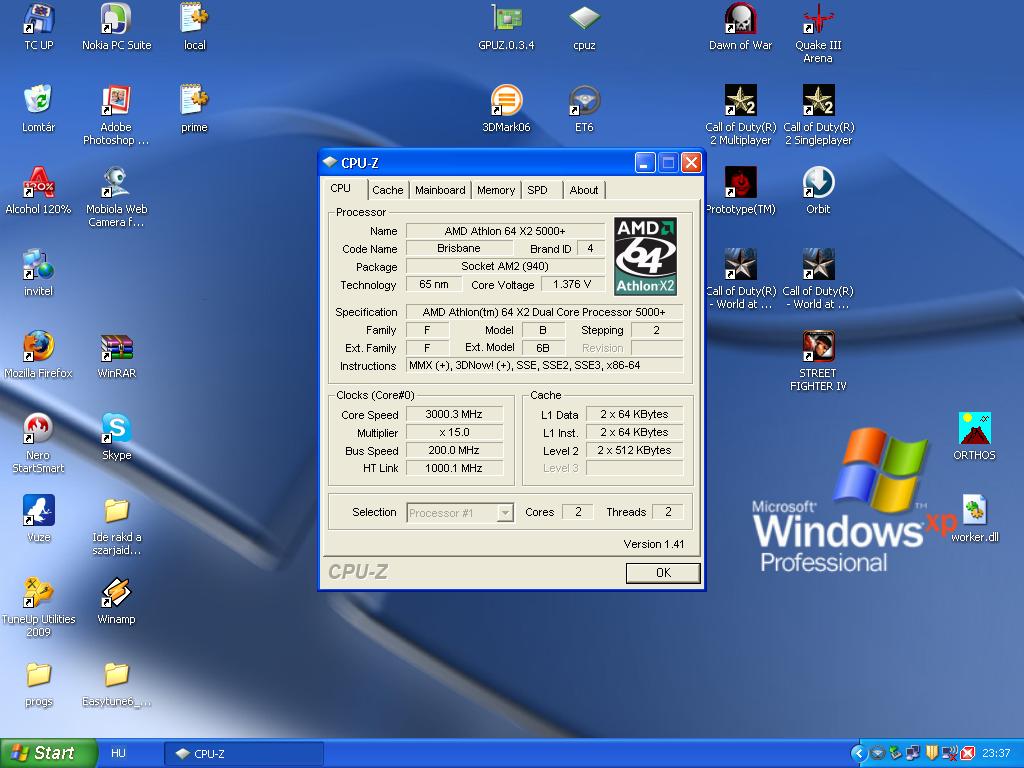Click the Package field Socket AM2 (940)
Screen dimensions: 1024x768
tap(505, 266)
